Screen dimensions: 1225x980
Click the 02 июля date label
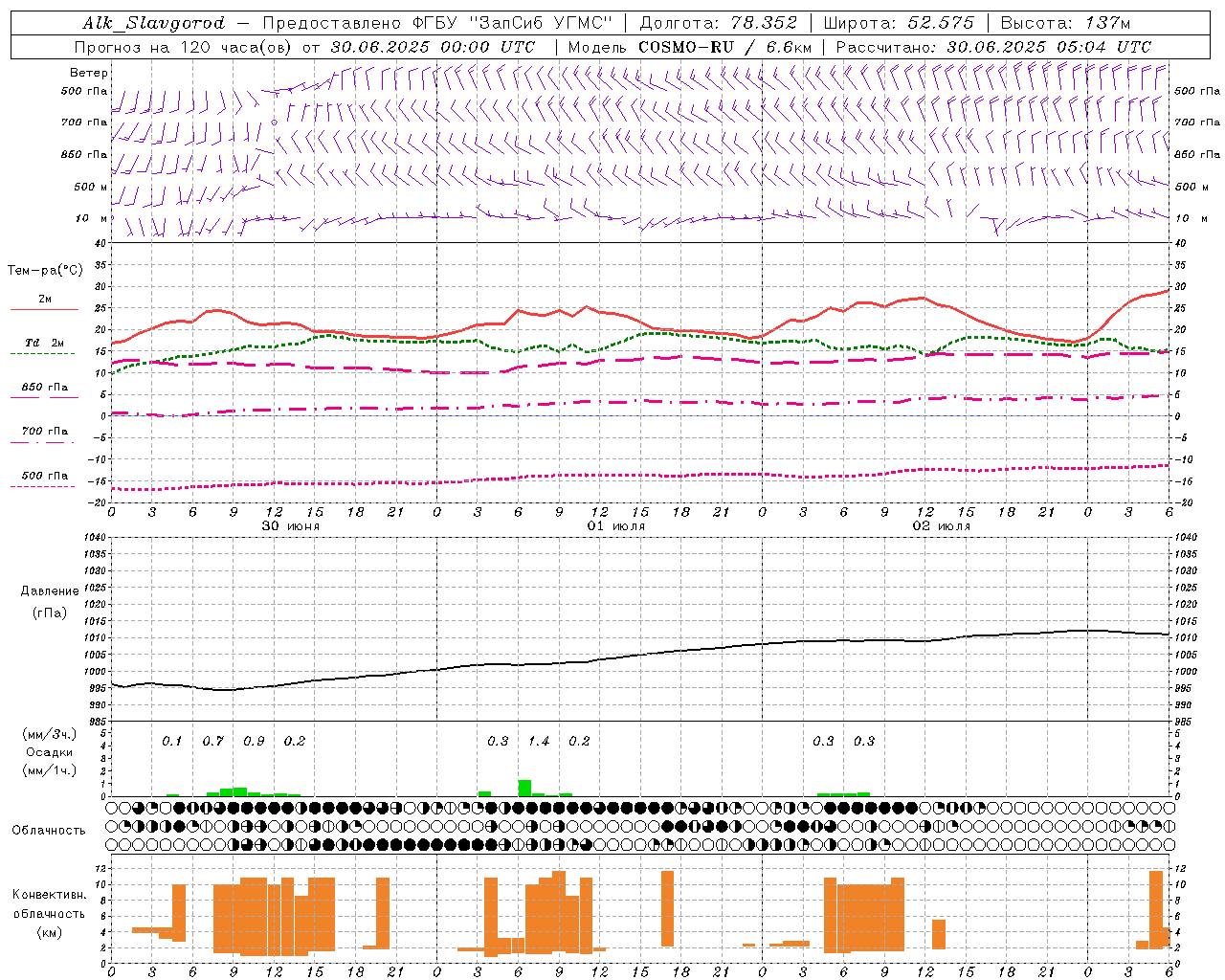(x=942, y=526)
